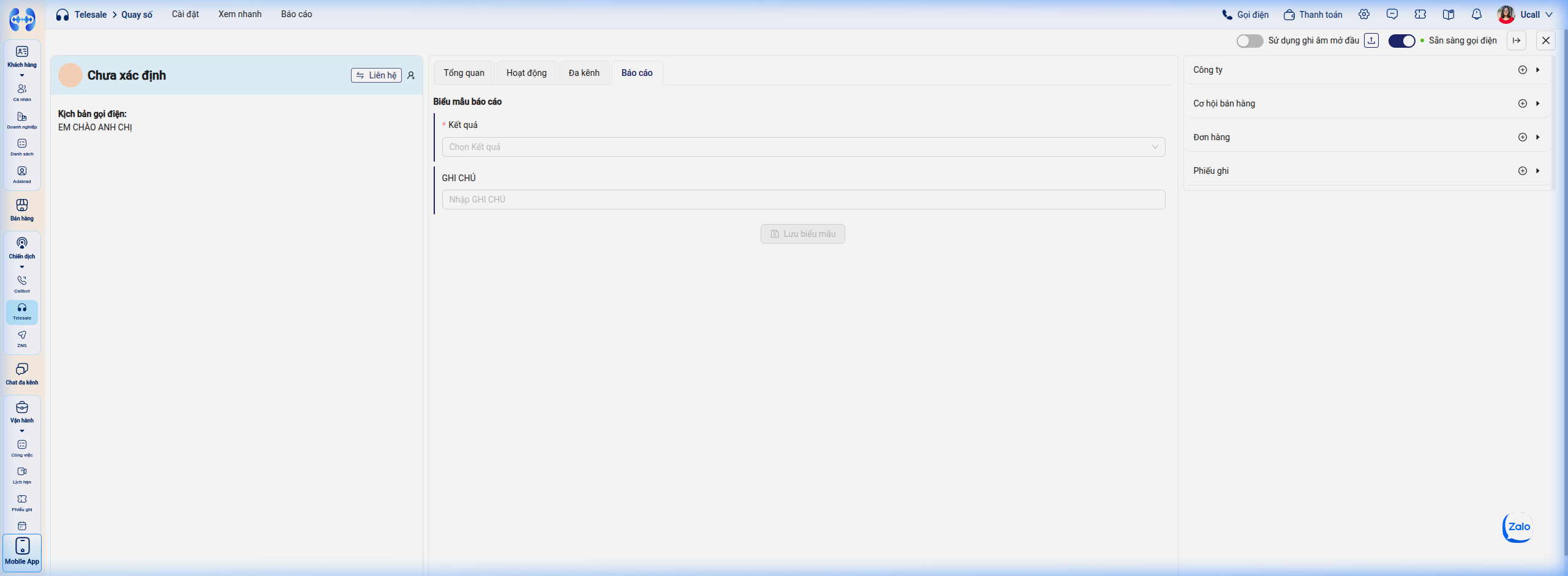Expand the Cơ hội bán hàng section arrow
The height and width of the screenshot is (576, 1568).
pos(1538,103)
